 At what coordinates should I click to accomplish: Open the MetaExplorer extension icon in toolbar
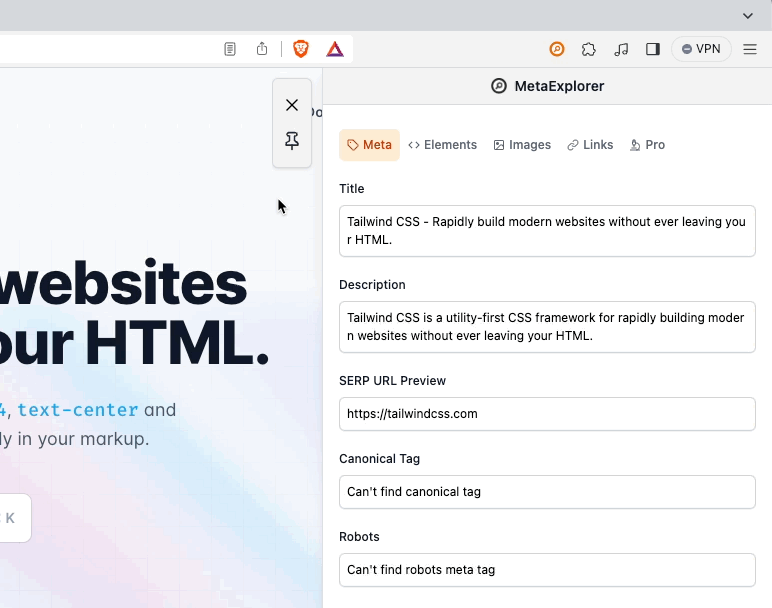tap(557, 49)
